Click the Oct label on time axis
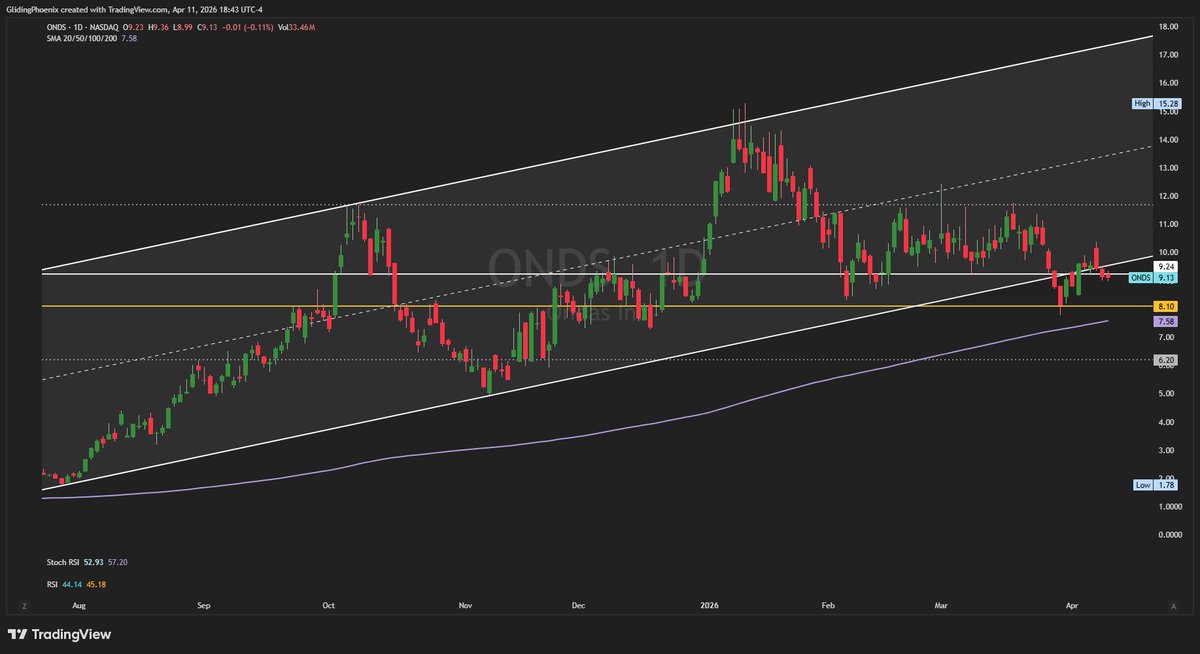The width and height of the screenshot is (1200, 654). (x=330, y=606)
